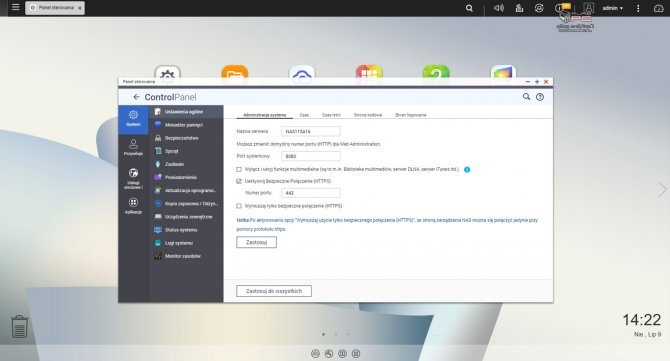Open Control Panel help question icon
670x361 pixels.
[x=540, y=97]
